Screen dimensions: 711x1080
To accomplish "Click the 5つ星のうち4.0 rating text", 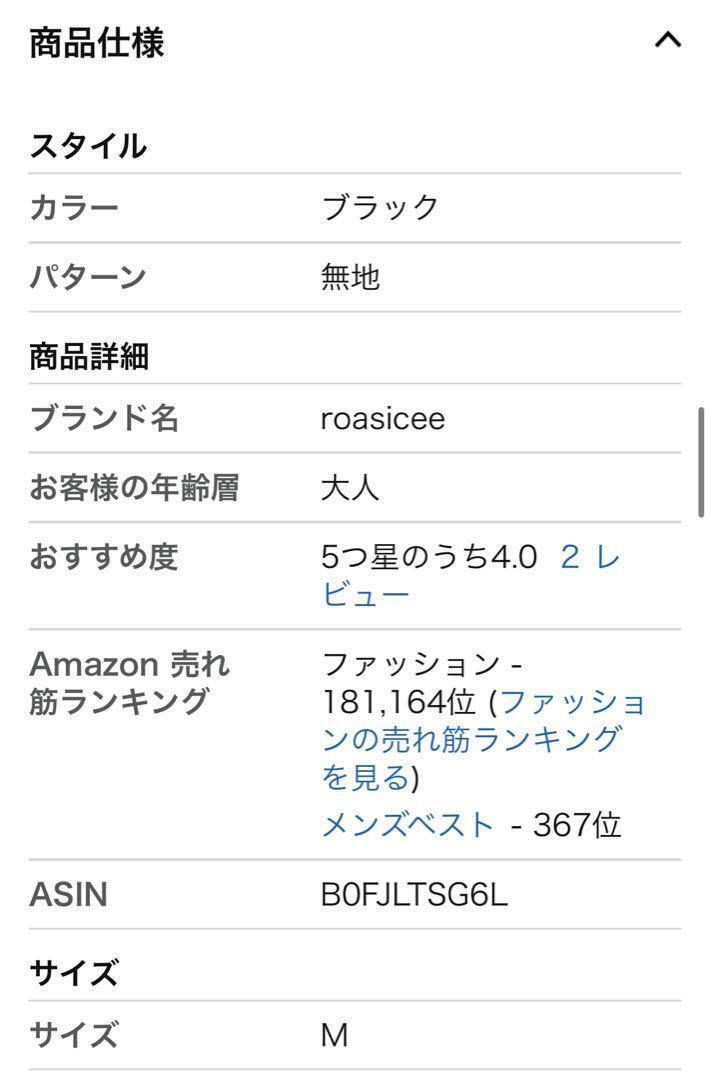I will [x=429, y=557].
